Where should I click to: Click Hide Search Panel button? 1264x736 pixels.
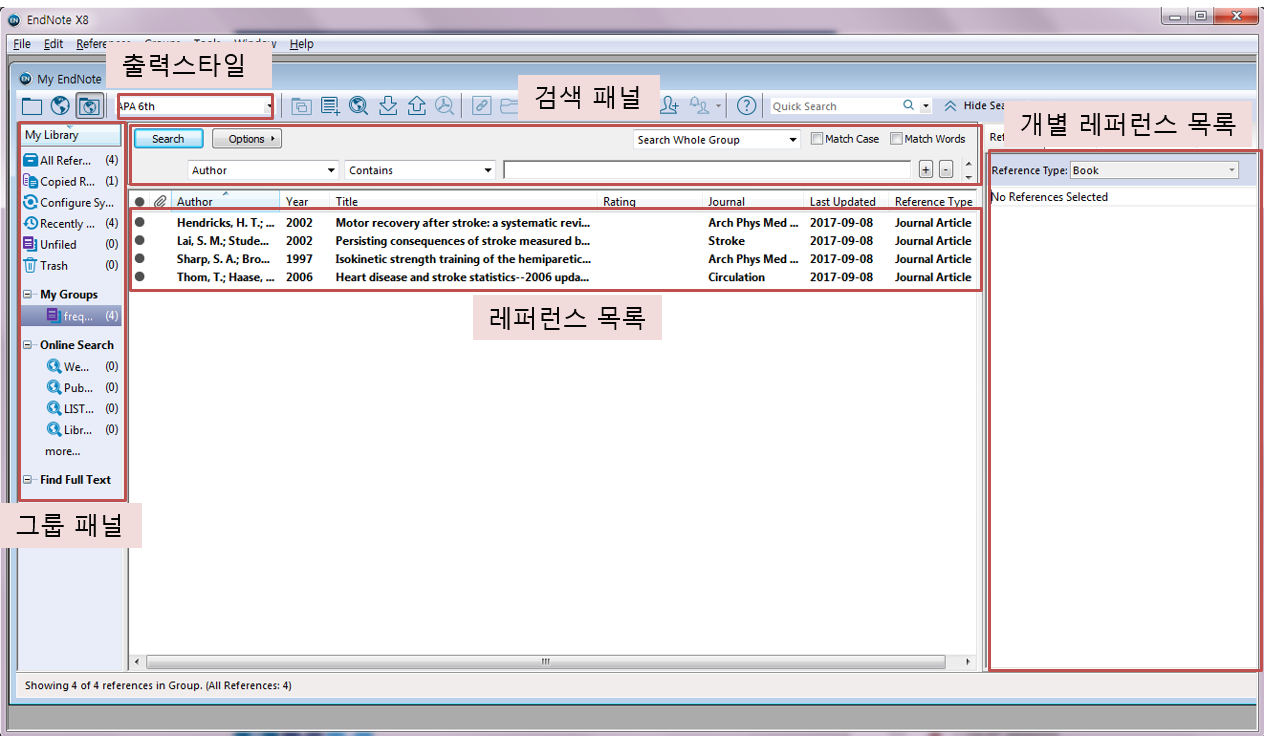[976, 106]
